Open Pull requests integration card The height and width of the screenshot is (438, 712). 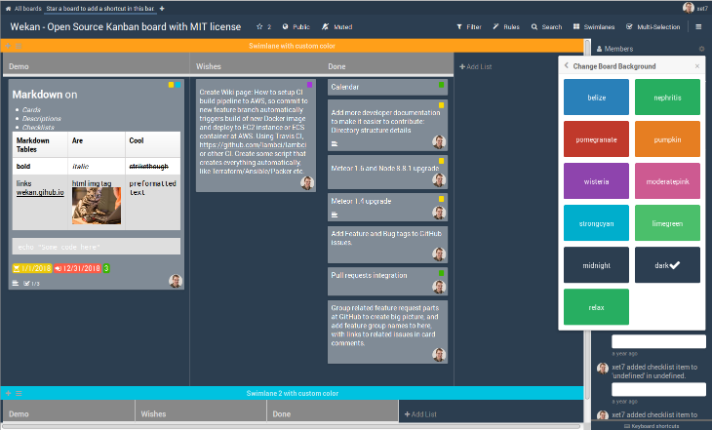(x=387, y=281)
